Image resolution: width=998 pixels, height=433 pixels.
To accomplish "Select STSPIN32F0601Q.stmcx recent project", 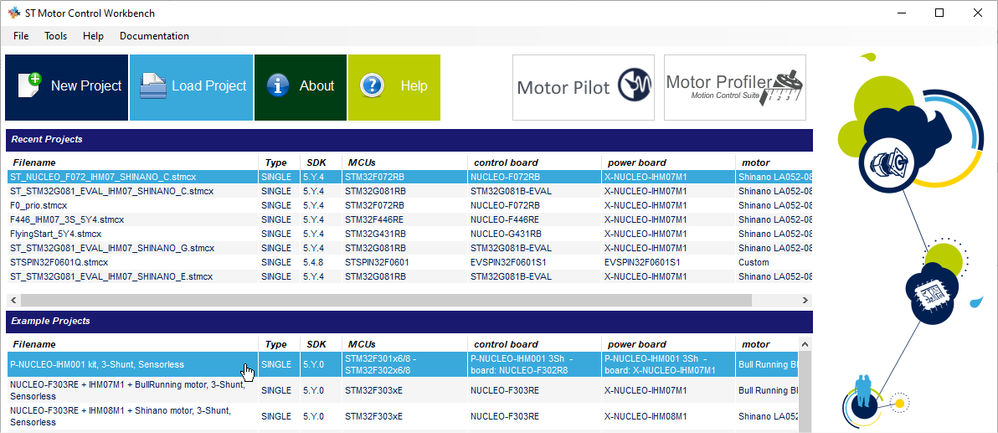I will coord(410,262).
